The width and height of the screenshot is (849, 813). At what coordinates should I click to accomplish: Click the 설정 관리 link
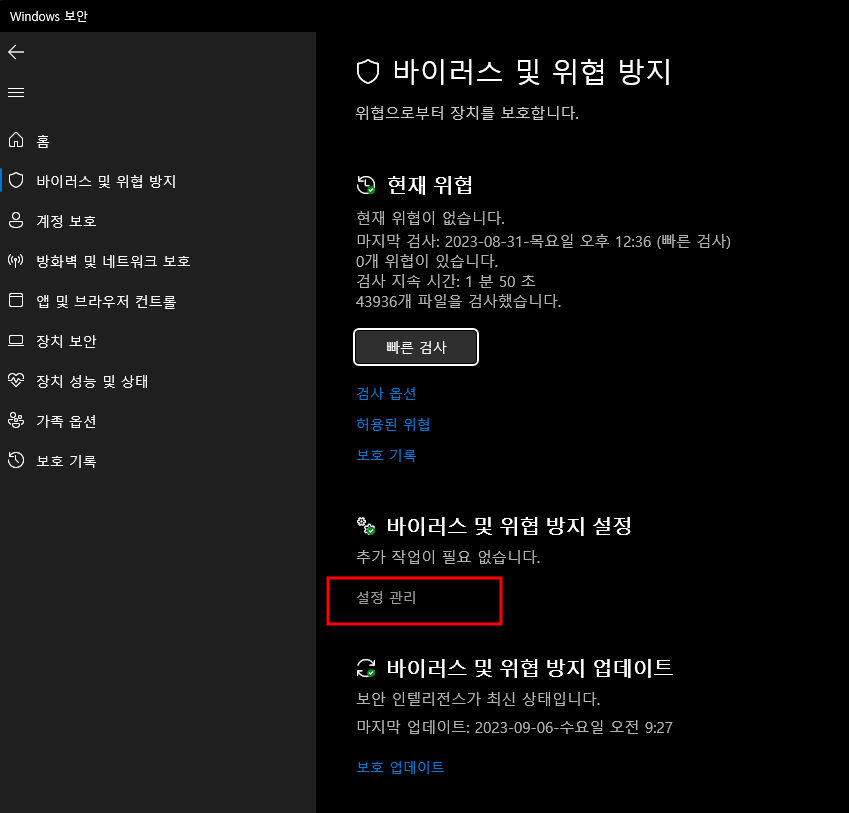tap(386, 598)
